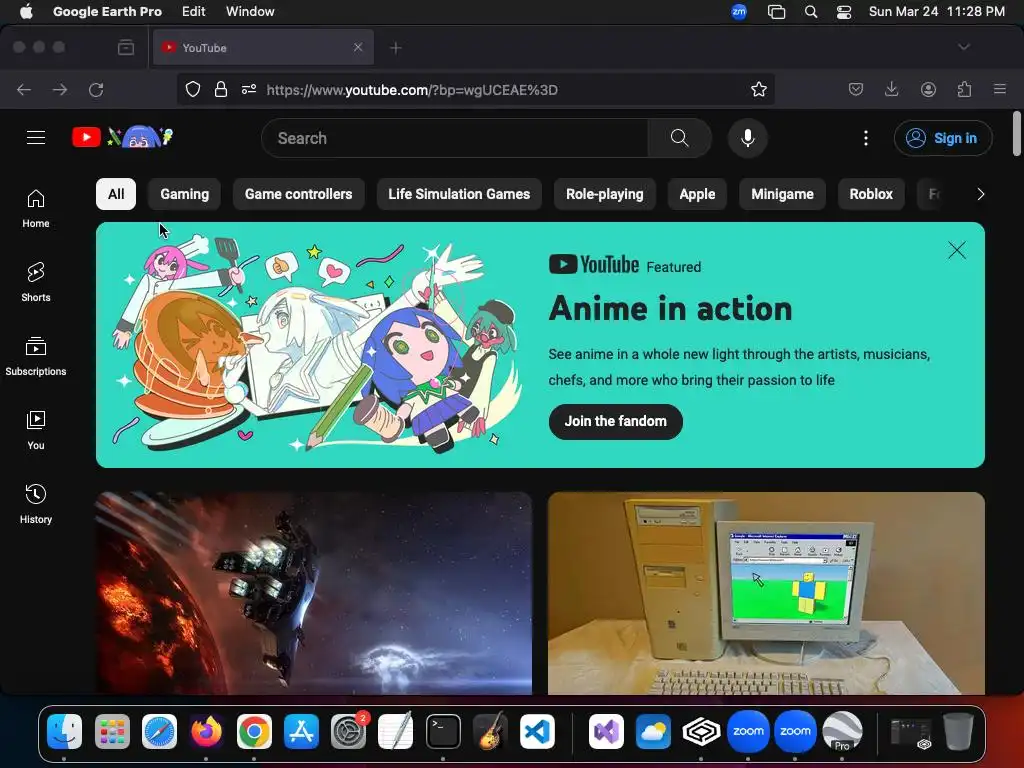
Task: Click the Zoom status icon in the menu bar
Action: point(739,12)
